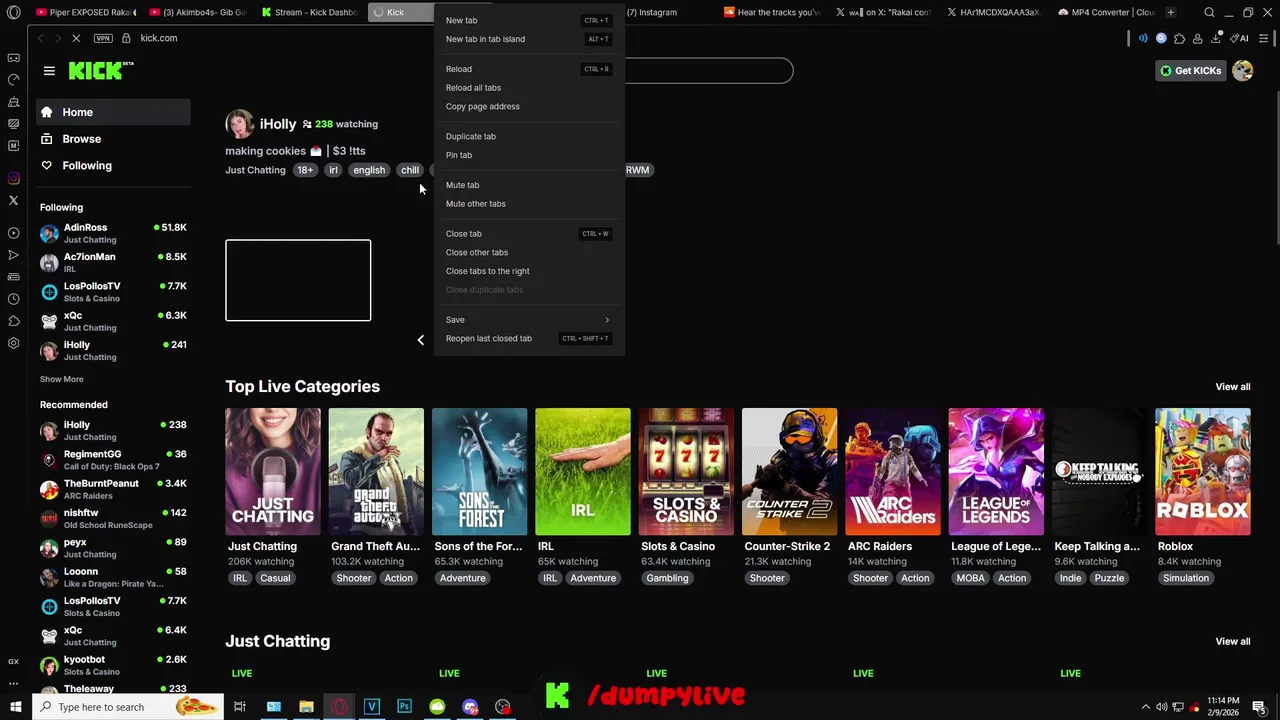Open X (Twitter) in the Opera sidebar
The image size is (1280, 720).
click(x=13, y=201)
